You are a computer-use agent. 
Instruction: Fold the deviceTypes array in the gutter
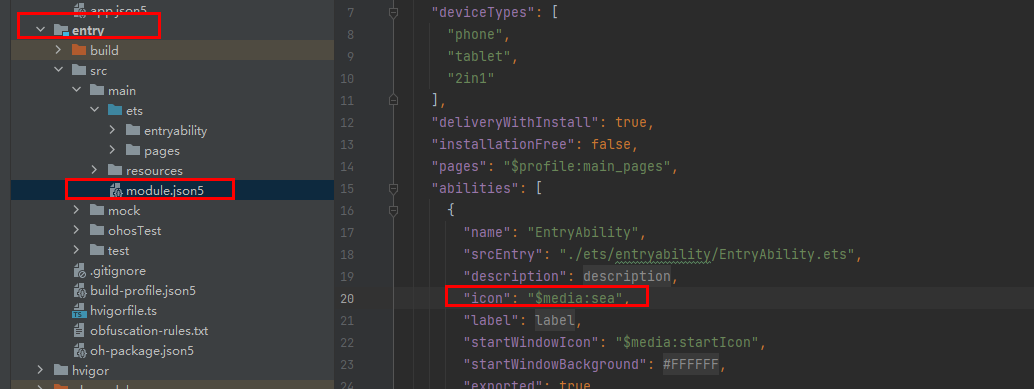pyautogui.click(x=394, y=13)
